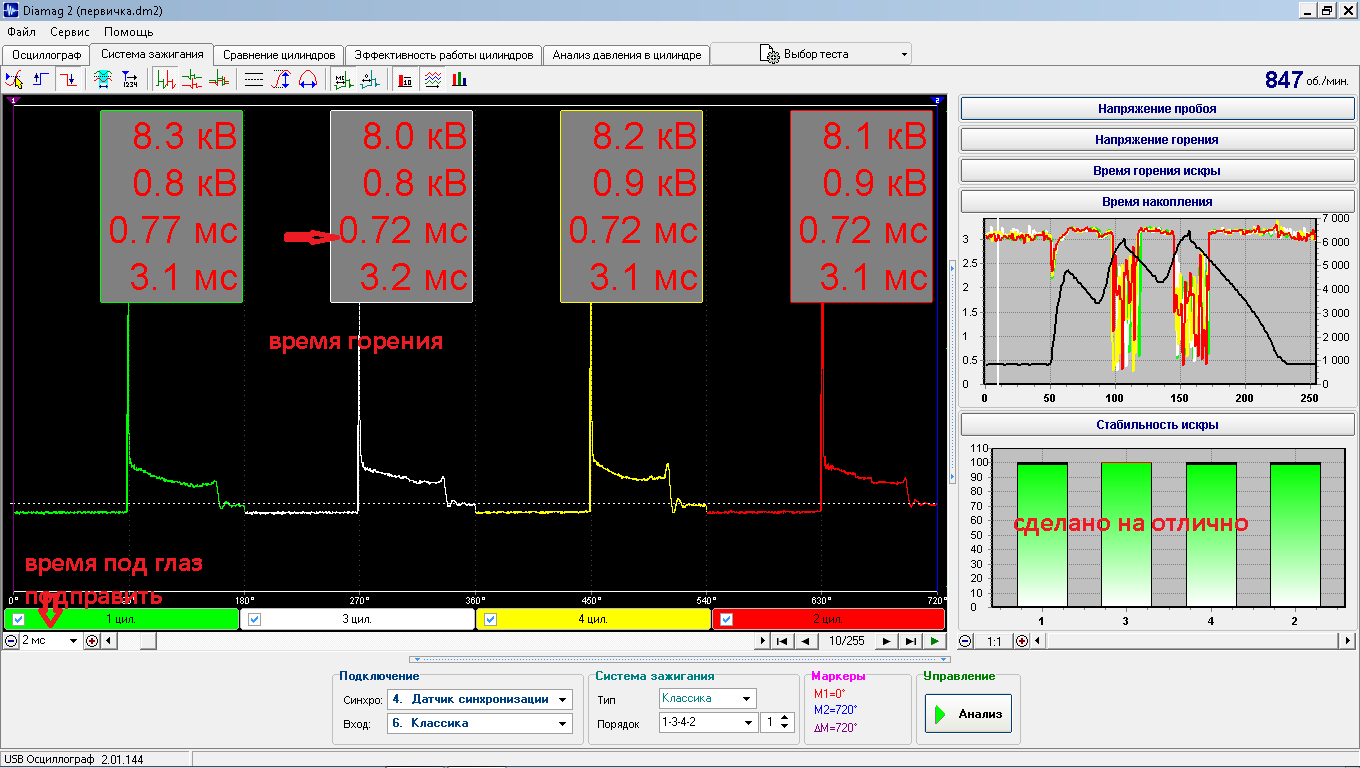Zoom in the main time scale
This screenshot has width=1360, height=768.
tap(92, 641)
